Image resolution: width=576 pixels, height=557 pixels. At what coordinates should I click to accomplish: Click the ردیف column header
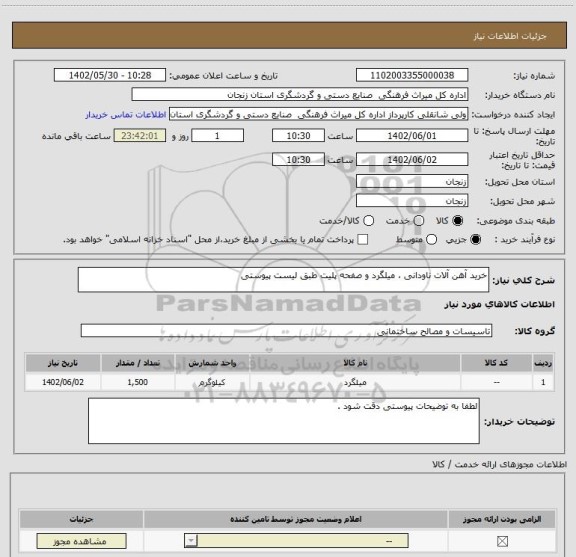(x=543, y=363)
